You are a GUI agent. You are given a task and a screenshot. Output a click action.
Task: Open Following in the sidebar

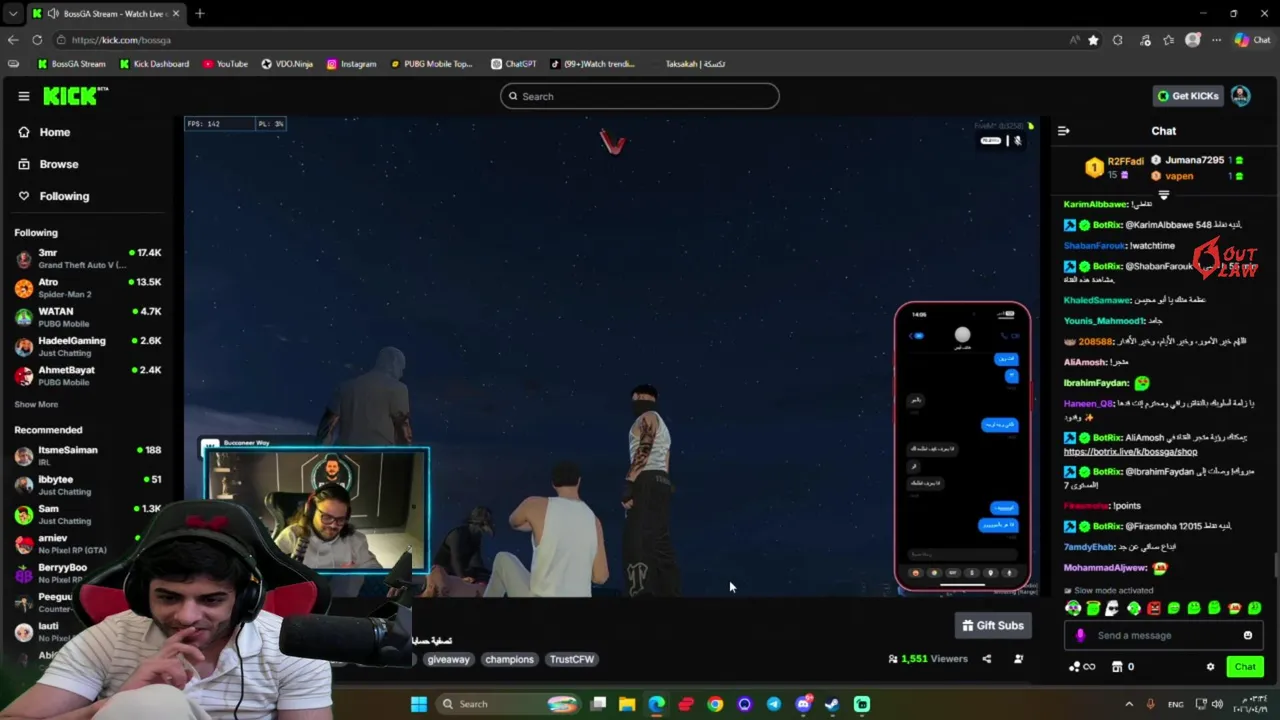click(54, 196)
